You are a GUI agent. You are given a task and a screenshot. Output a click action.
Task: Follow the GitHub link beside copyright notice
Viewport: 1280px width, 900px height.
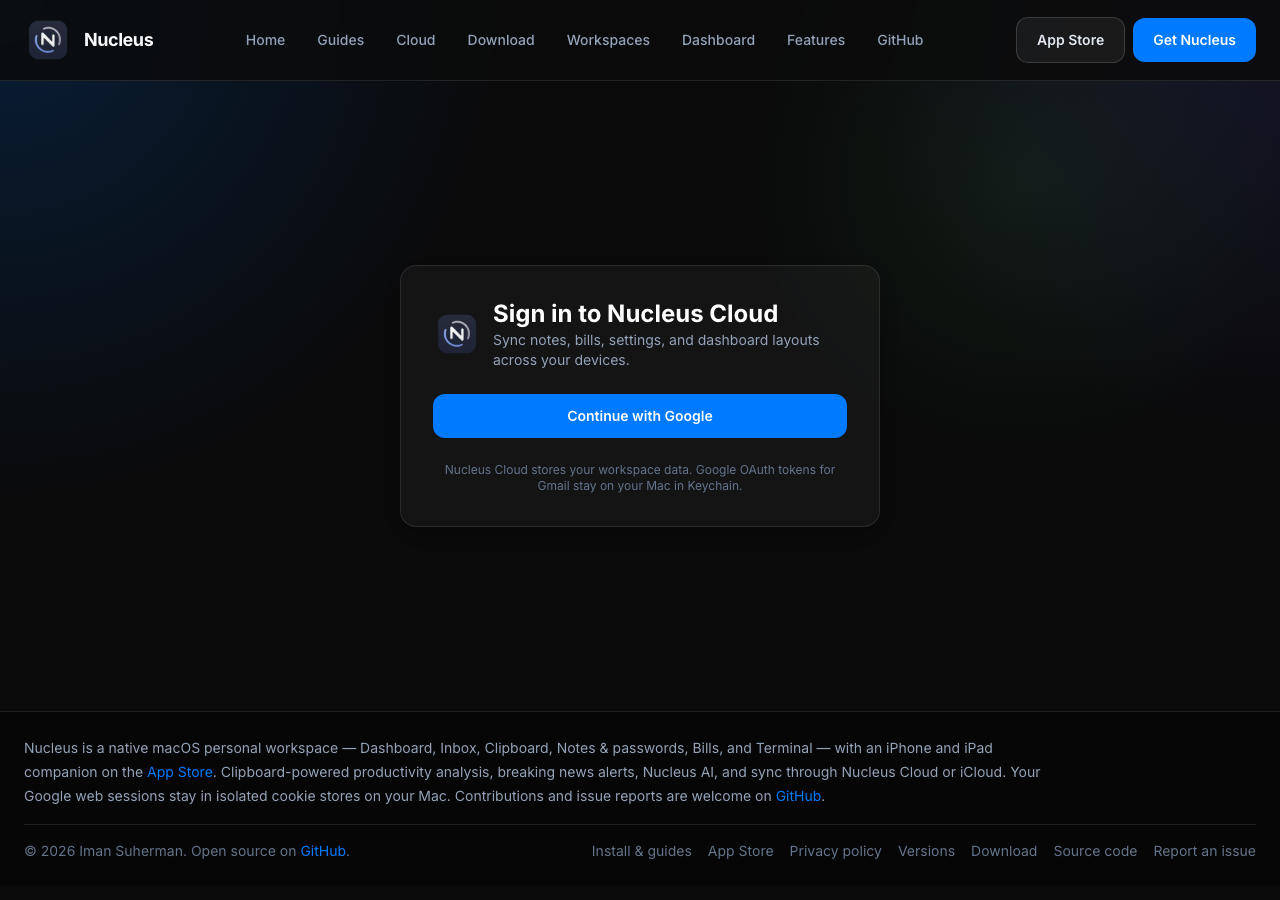[x=323, y=851]
